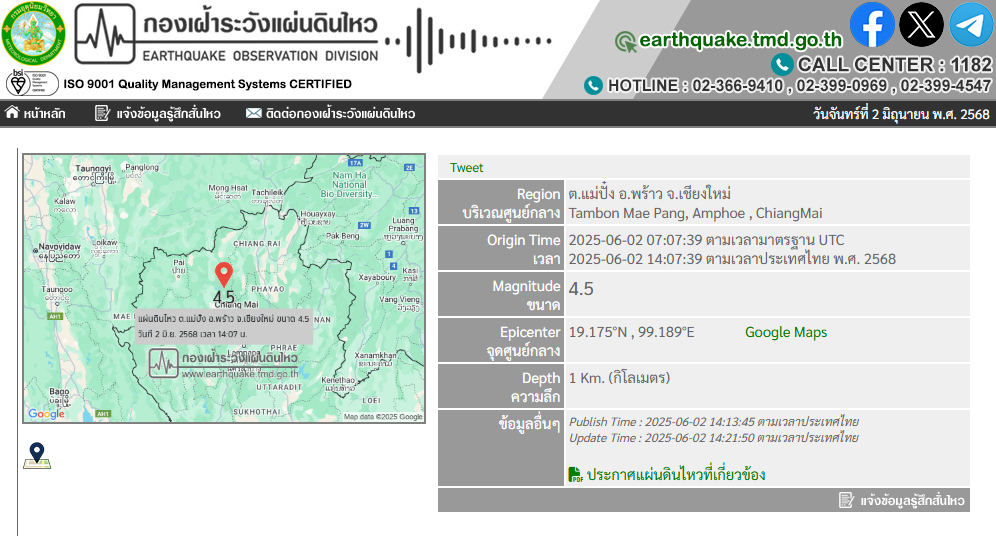Click the Google logo on the map
The height and width of the screenshot is (560, 996).
tap(46, 414)
